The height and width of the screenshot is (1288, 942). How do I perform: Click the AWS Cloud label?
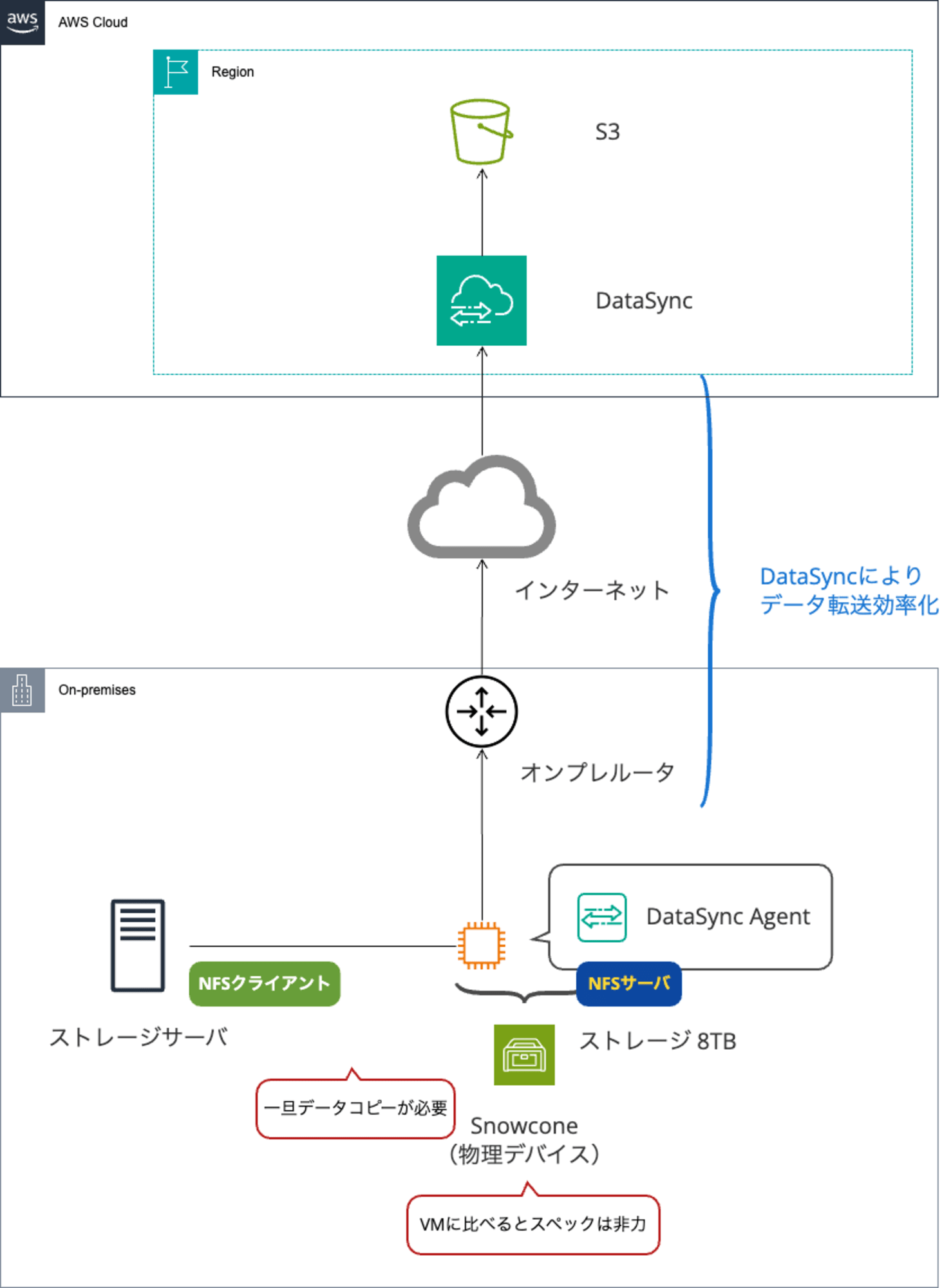click(x=93, y=22)
